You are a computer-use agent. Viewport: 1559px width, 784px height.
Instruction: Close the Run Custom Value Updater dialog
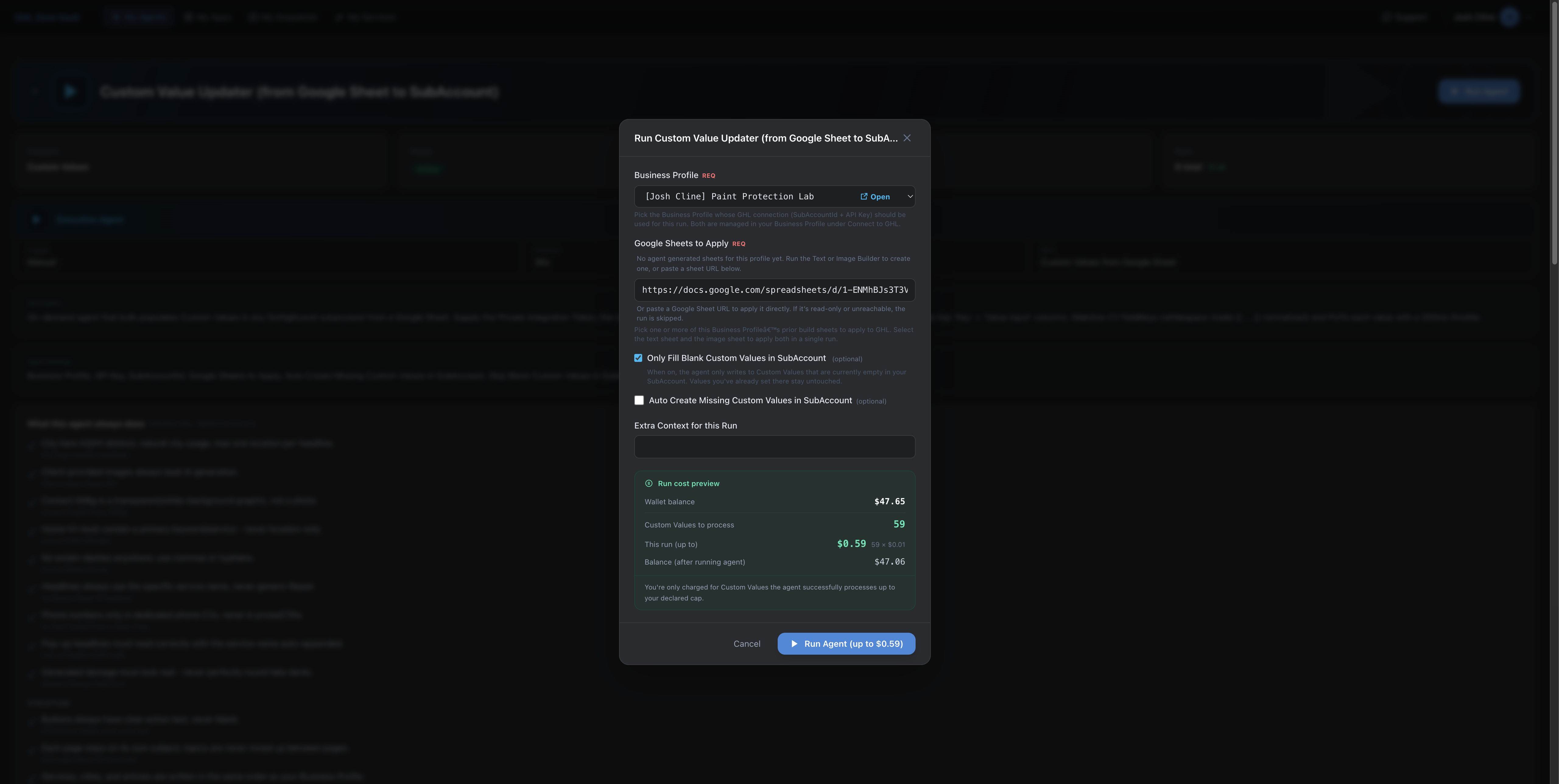(906, 138)
